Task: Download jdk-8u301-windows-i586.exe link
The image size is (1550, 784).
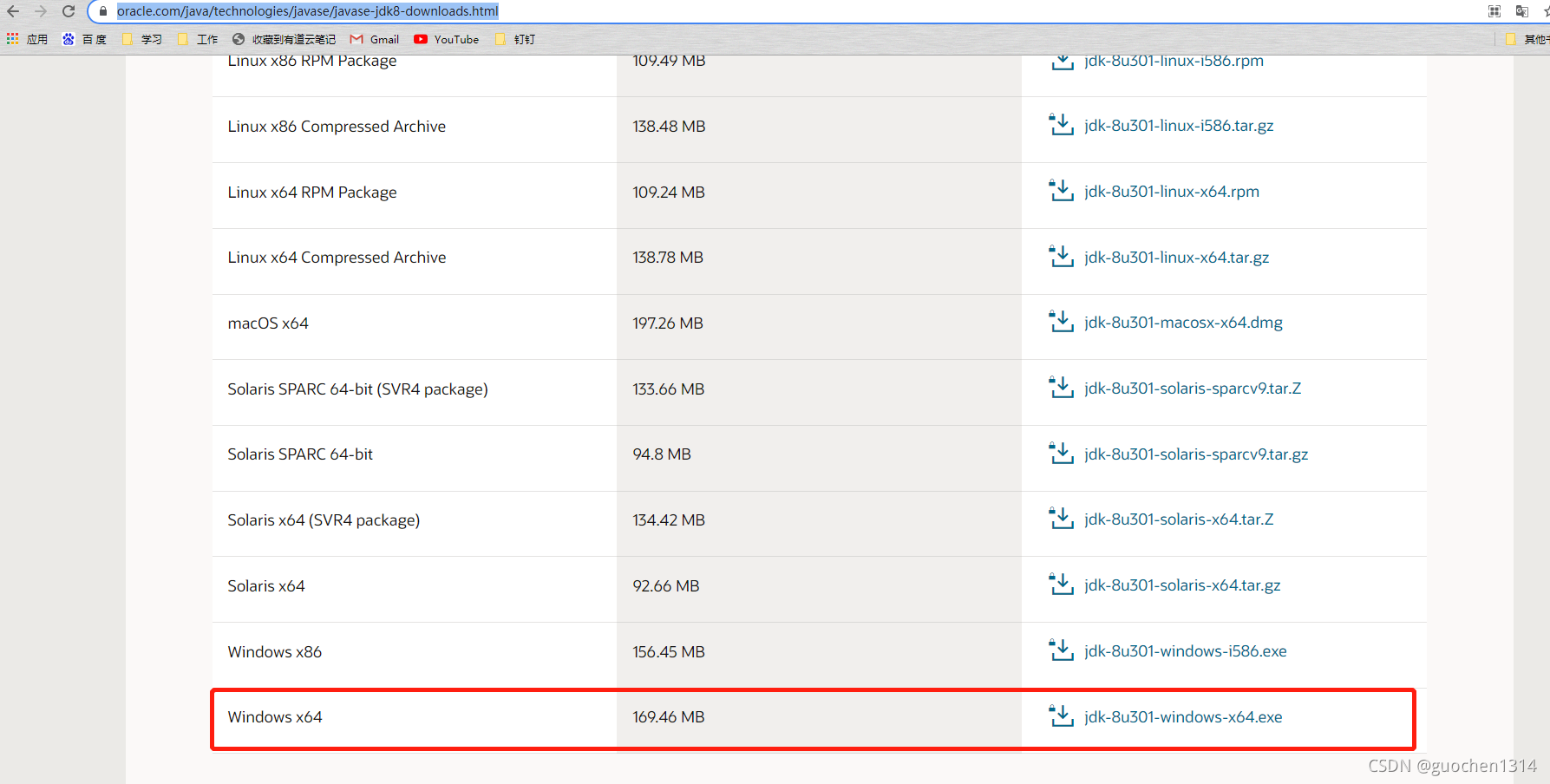Action: (1186, 651)
